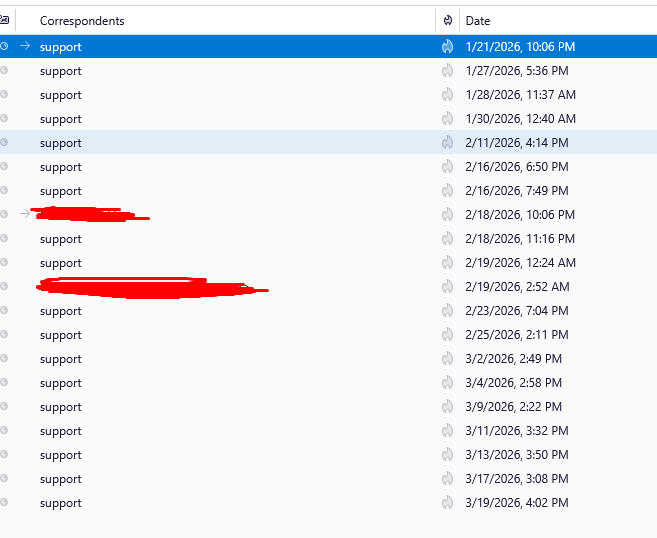657x538 pixels.
Task: Toggle junk flame on 1/27/2026, 5:36 PM message
Action: (x=447, y=70)
